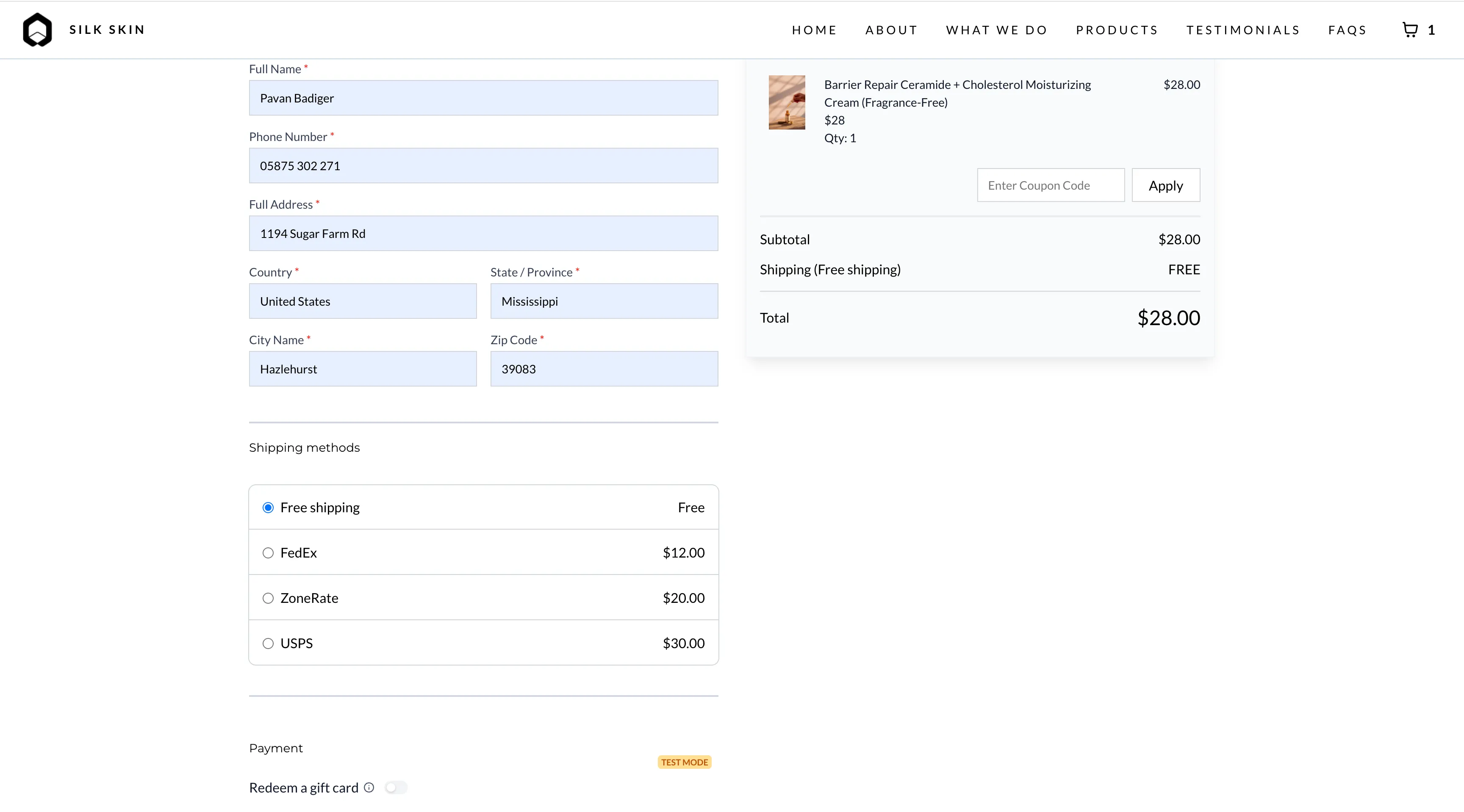
Task: Edit the Zip Code field
Action: coord(604,369)
